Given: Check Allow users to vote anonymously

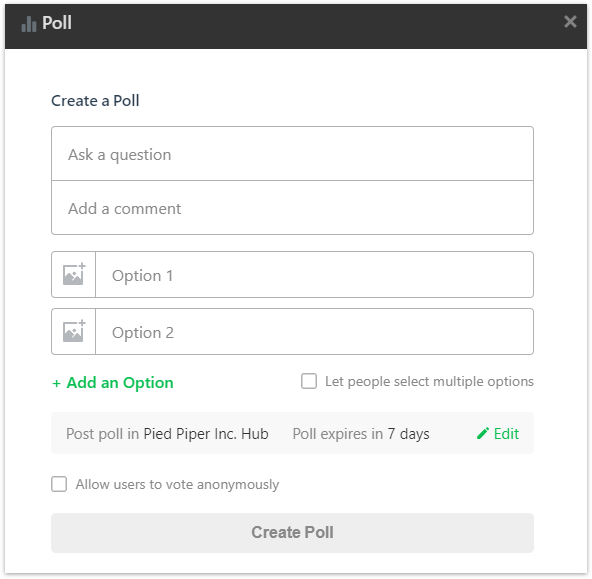Looking at the screenshot, I should (59, 484).
